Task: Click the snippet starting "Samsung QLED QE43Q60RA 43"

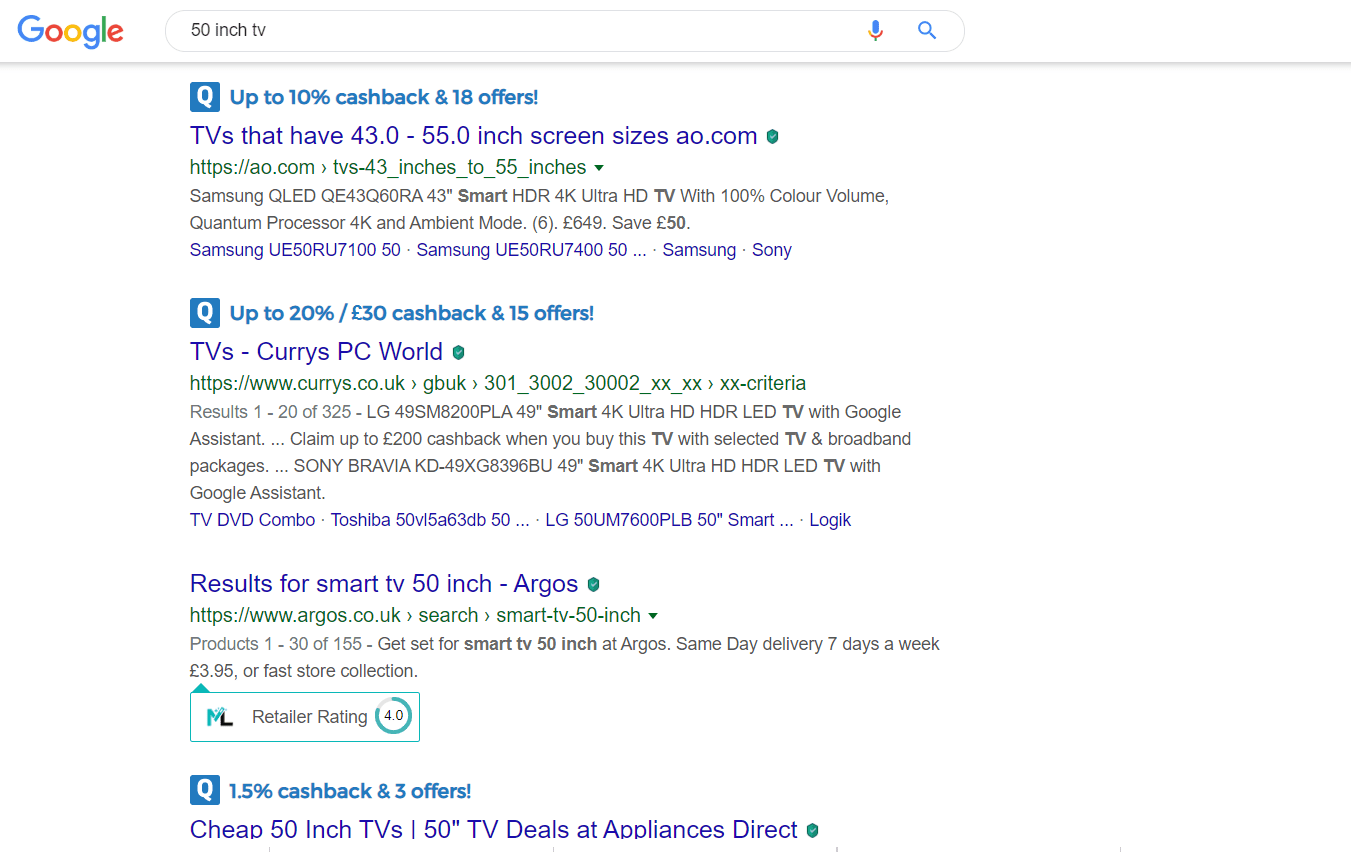Action: coord(539,209)
